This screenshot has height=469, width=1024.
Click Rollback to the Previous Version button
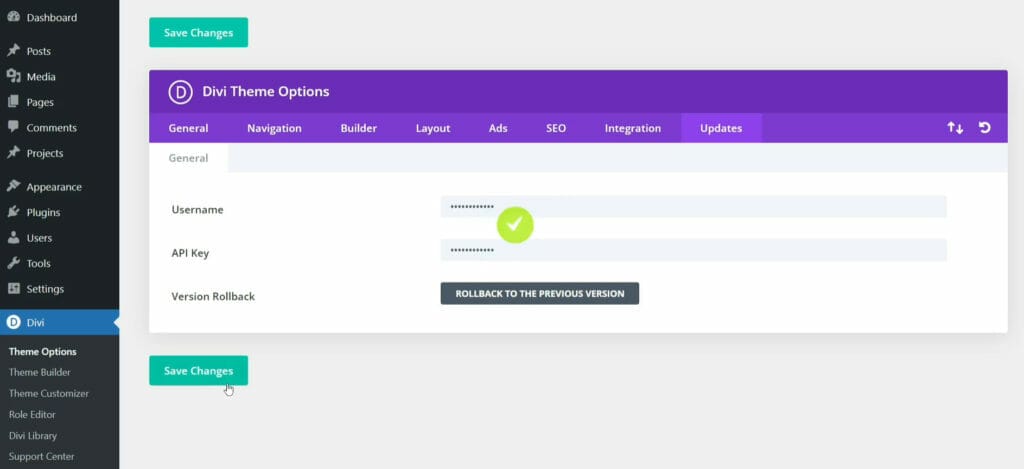(539, 293)
